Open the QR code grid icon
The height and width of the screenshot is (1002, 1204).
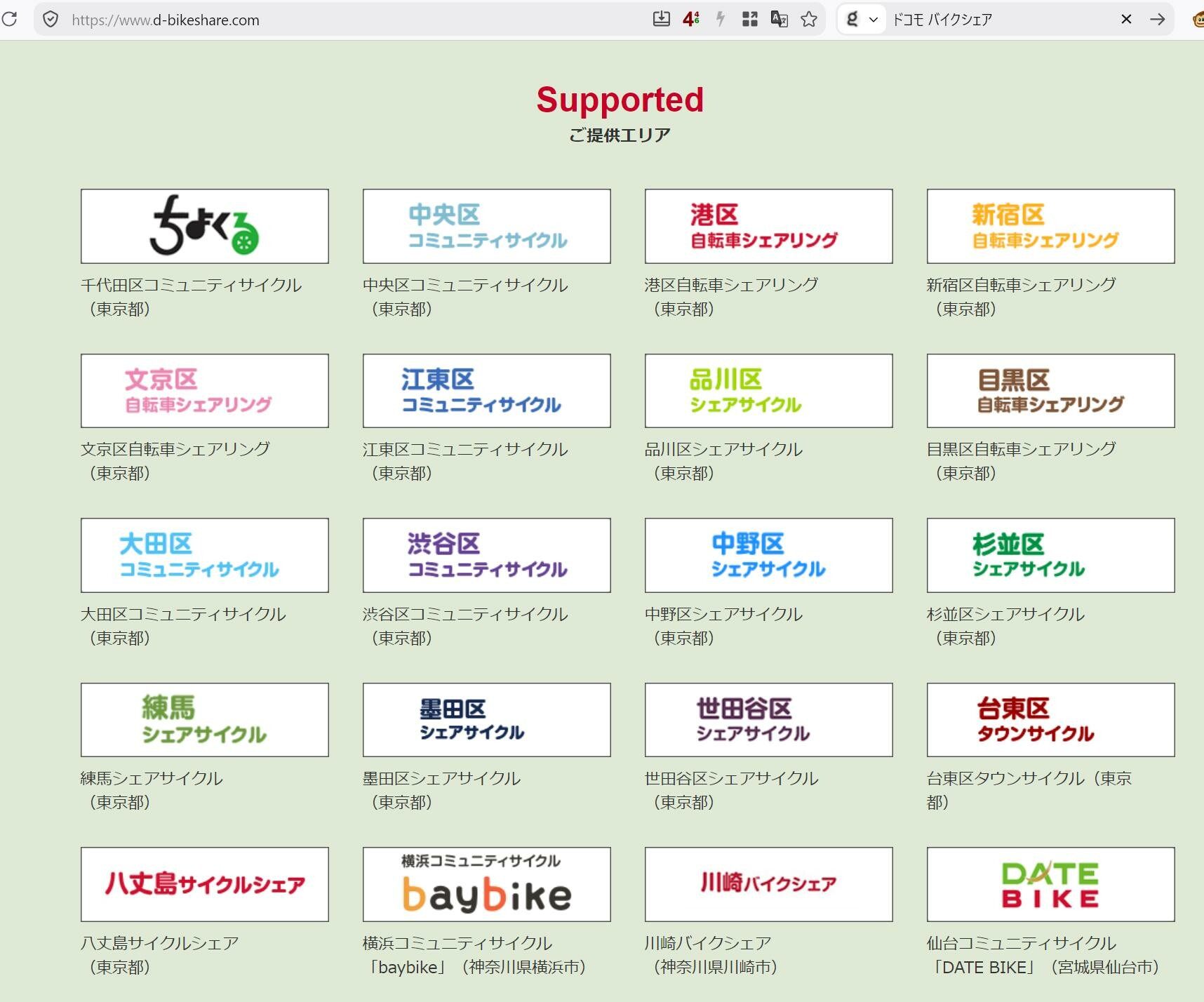click(749, 19)
